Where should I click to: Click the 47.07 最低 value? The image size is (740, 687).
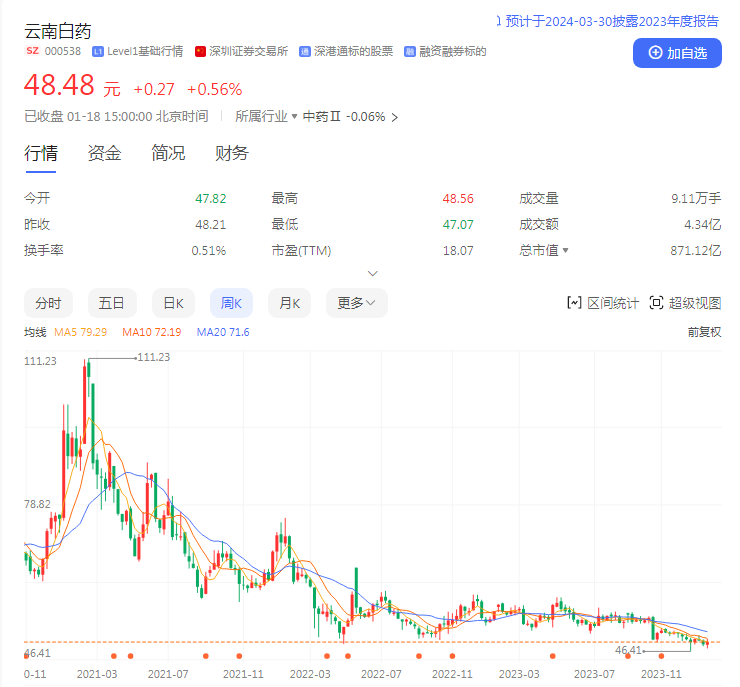458,225
